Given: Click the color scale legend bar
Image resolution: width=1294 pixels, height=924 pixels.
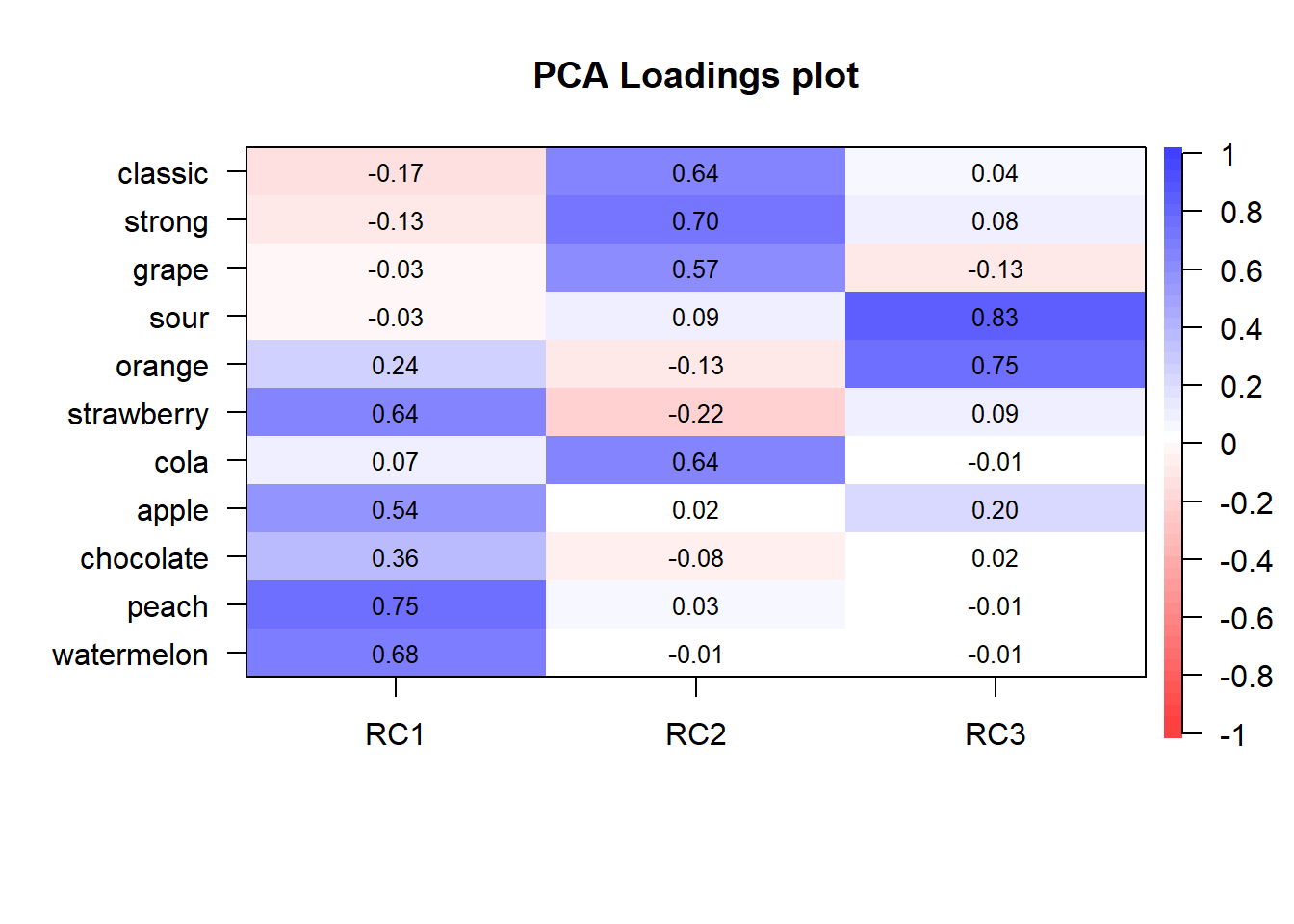Looking at the screenshot, I should click(1173, 443).
